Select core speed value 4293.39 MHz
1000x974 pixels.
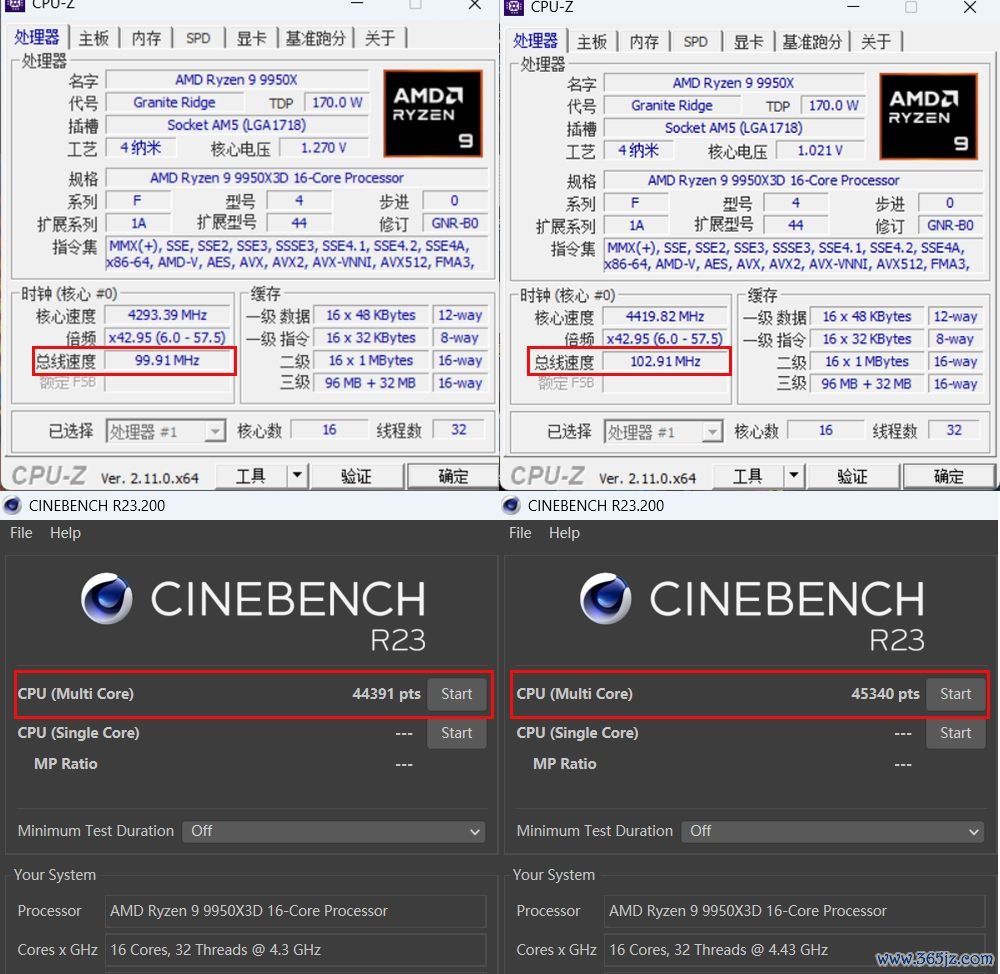point(167,315)
